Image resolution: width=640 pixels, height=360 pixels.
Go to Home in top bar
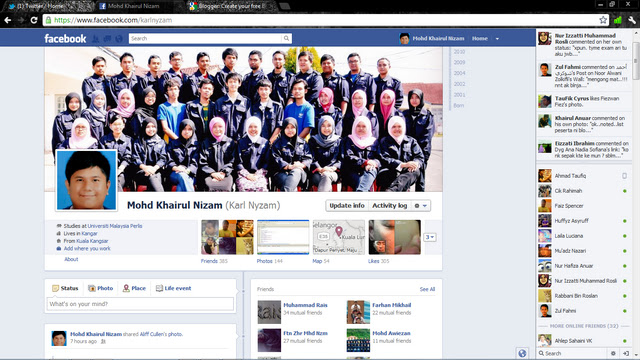click(x=480, y=38)
